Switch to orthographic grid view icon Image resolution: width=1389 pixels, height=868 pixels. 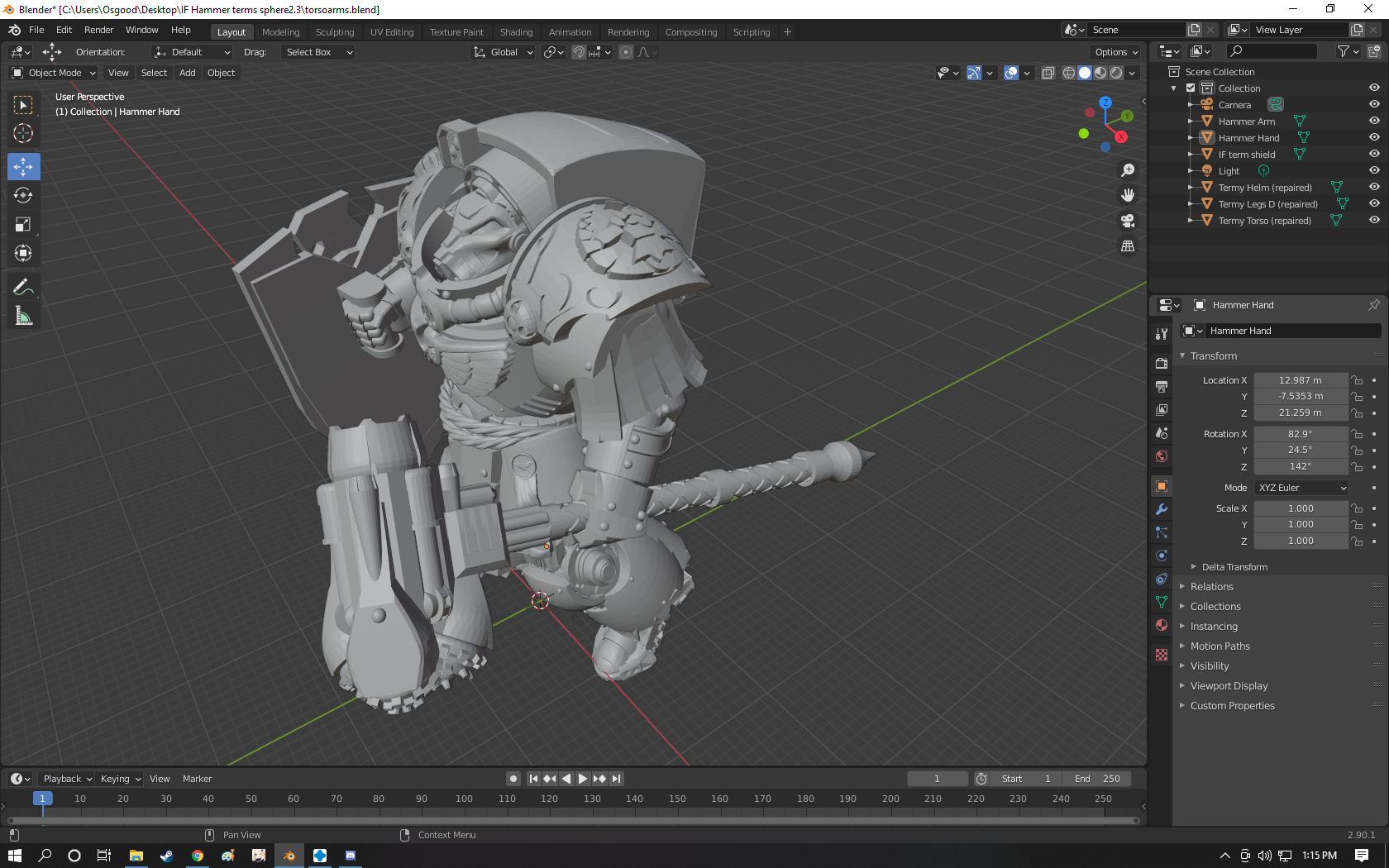(1128, 246)
